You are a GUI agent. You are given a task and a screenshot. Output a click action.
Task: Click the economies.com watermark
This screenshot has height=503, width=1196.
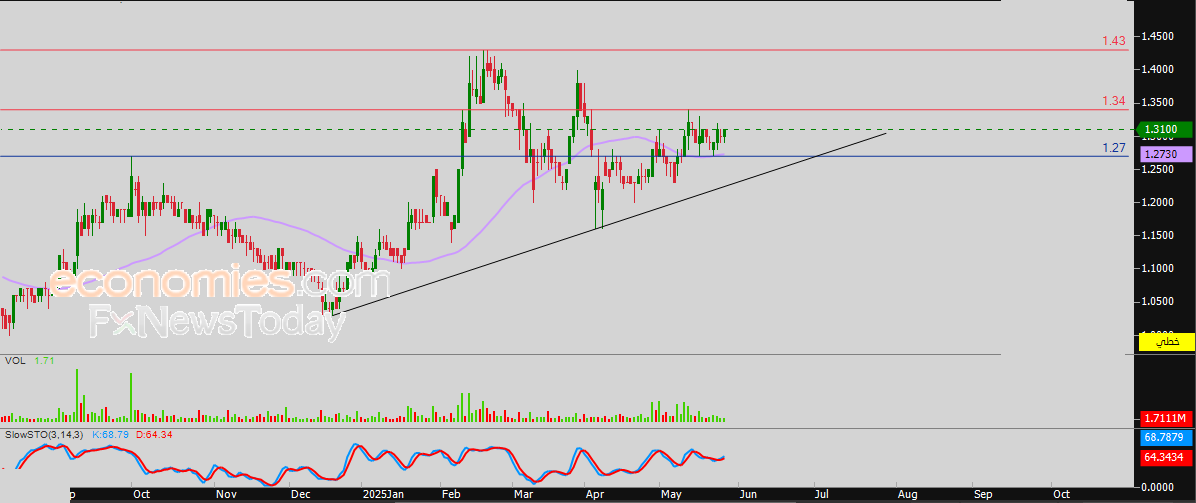(220, 283)
